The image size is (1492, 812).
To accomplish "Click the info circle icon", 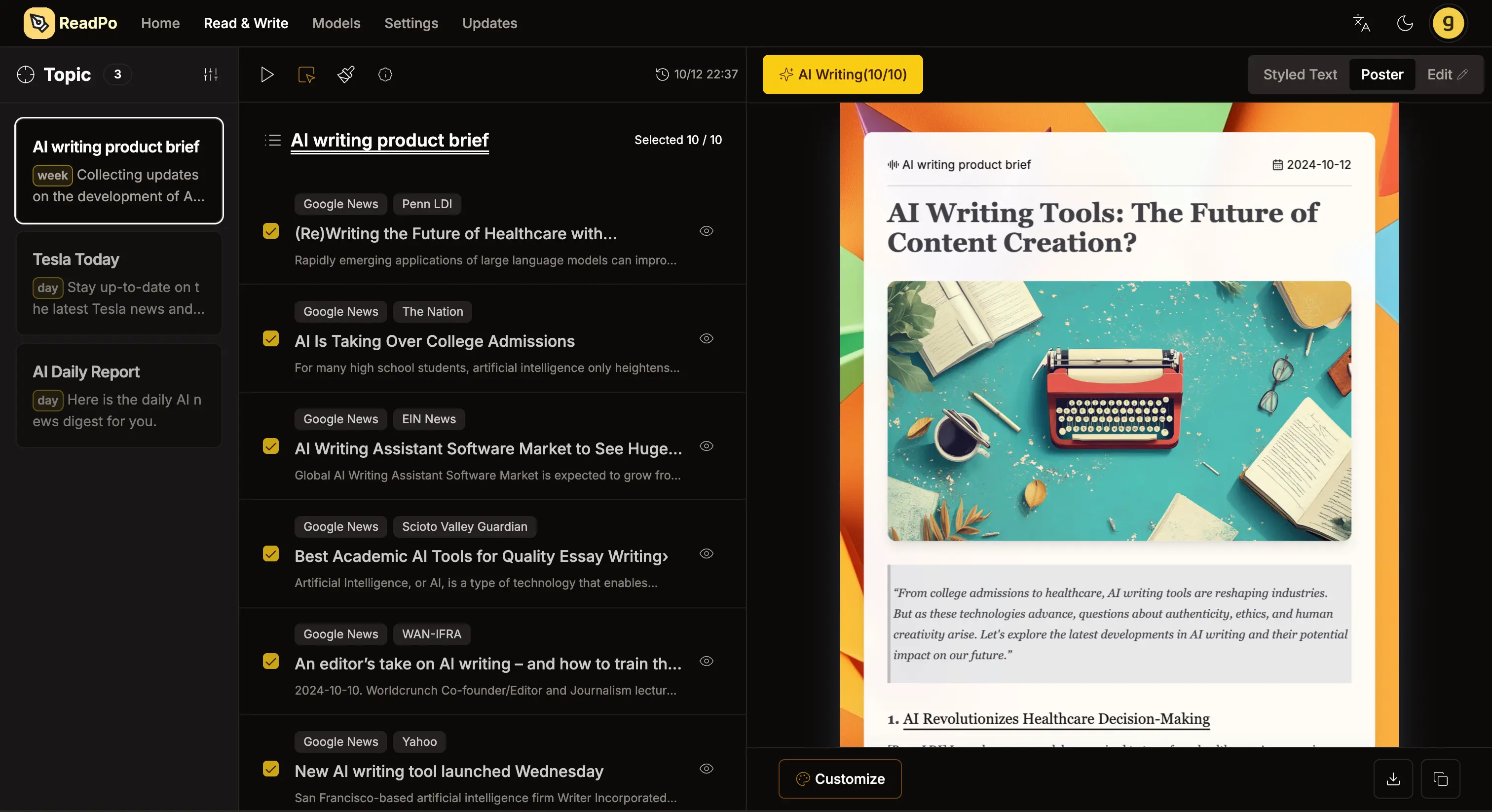I will [x=385, y=74].
